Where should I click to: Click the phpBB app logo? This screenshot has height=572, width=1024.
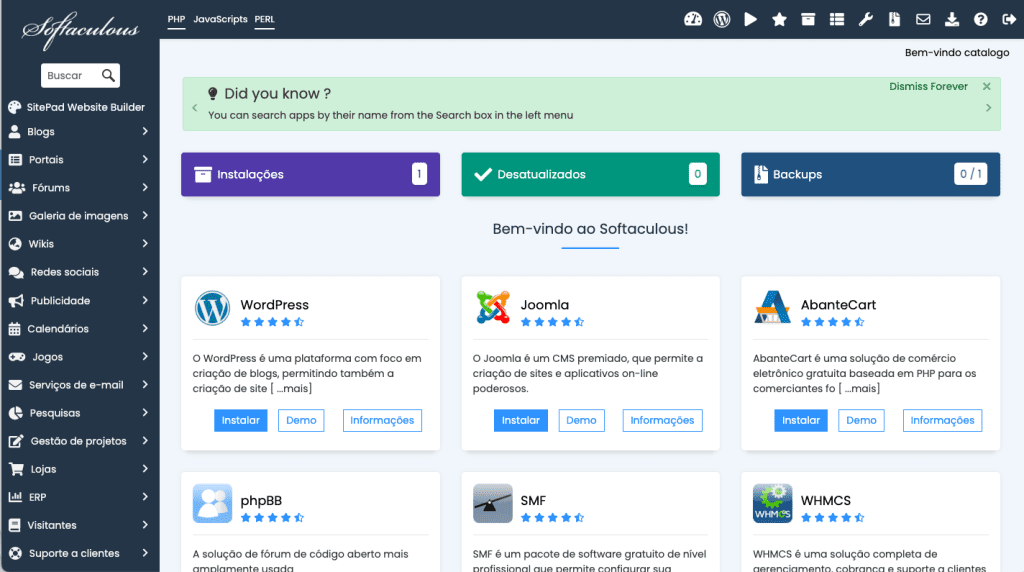[x=212, y=503]
